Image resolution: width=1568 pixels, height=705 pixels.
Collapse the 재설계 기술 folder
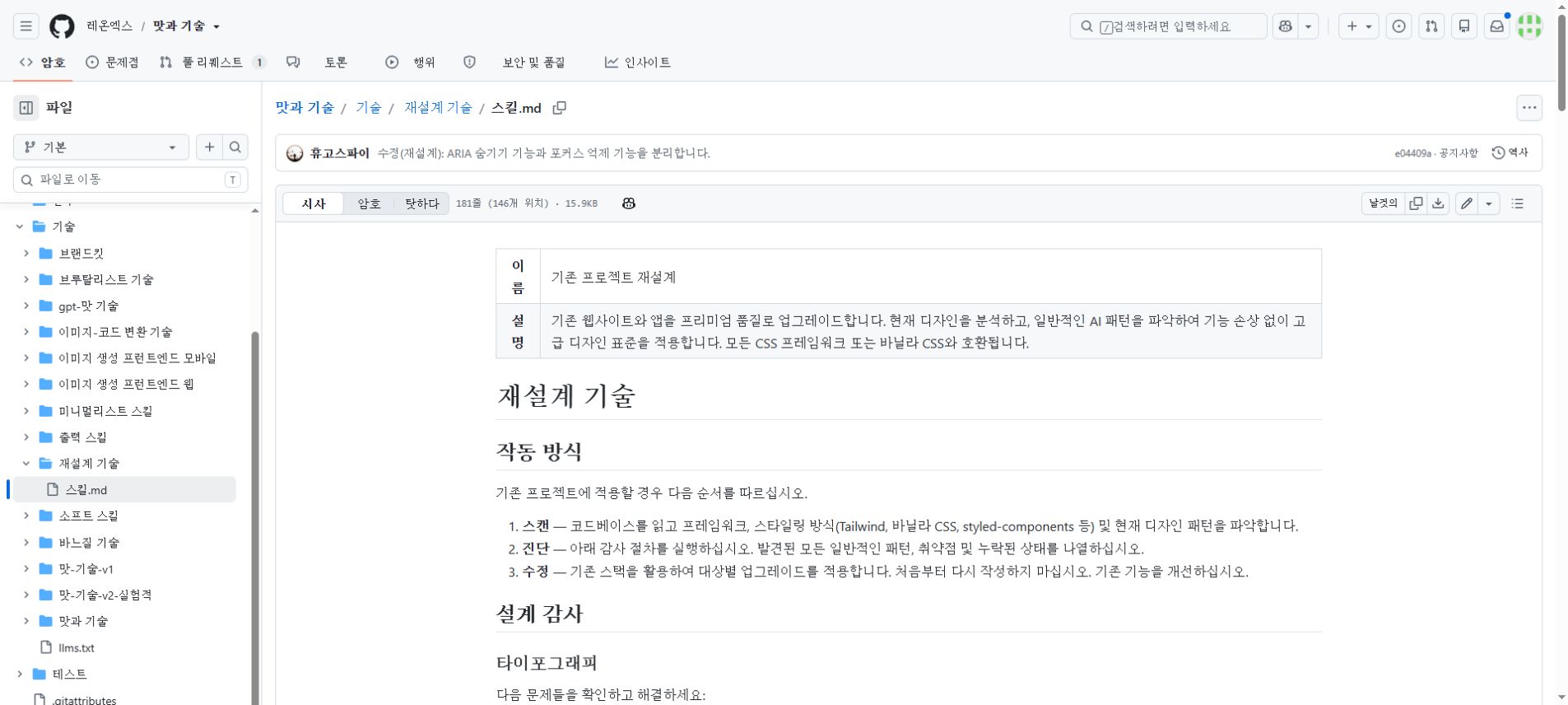(26, 464)
